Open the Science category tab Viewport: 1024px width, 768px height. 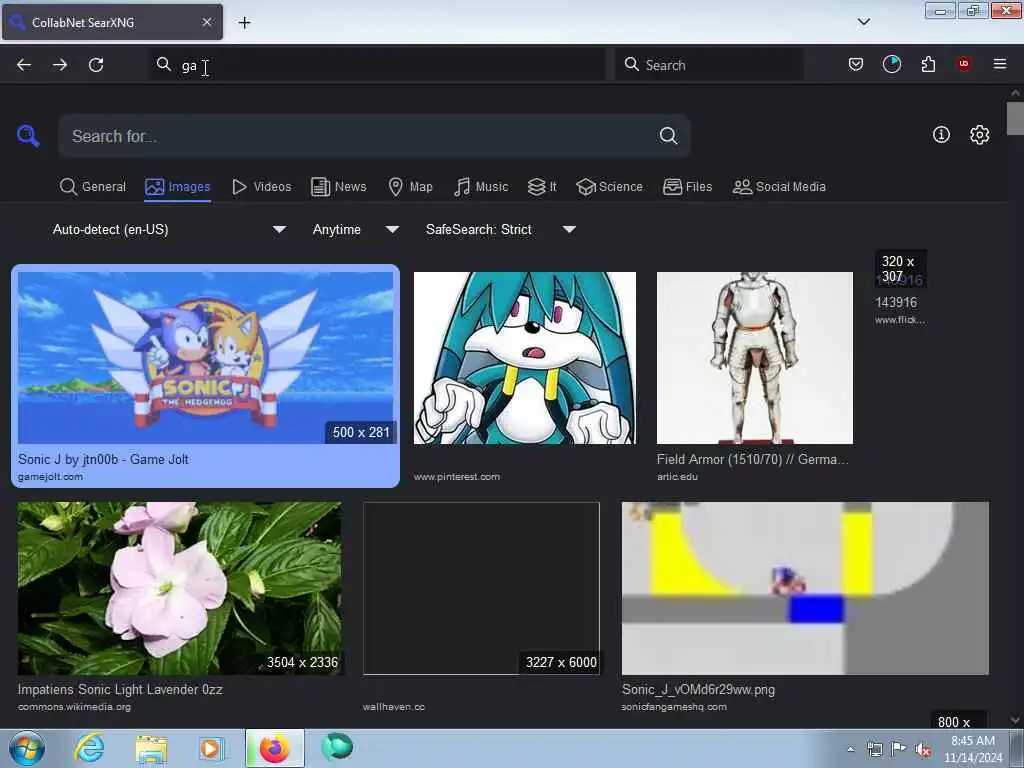609,187
